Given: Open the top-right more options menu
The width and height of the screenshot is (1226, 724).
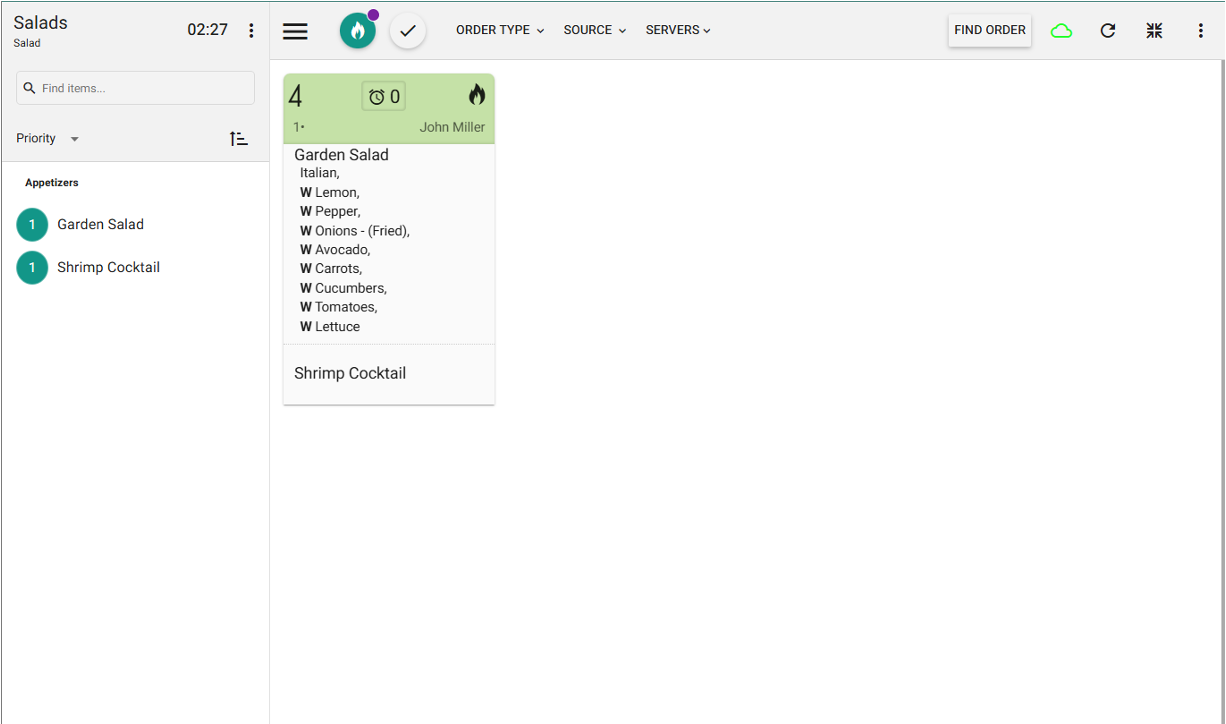Looking at the screenshot, I should pos(1200,31).
